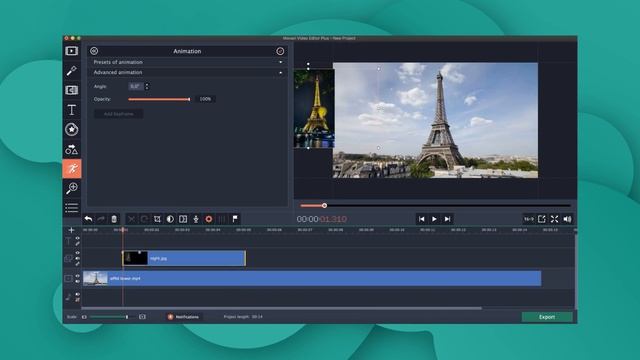Click the Undo arrow
Screen dimensions: 640x360
88,219
